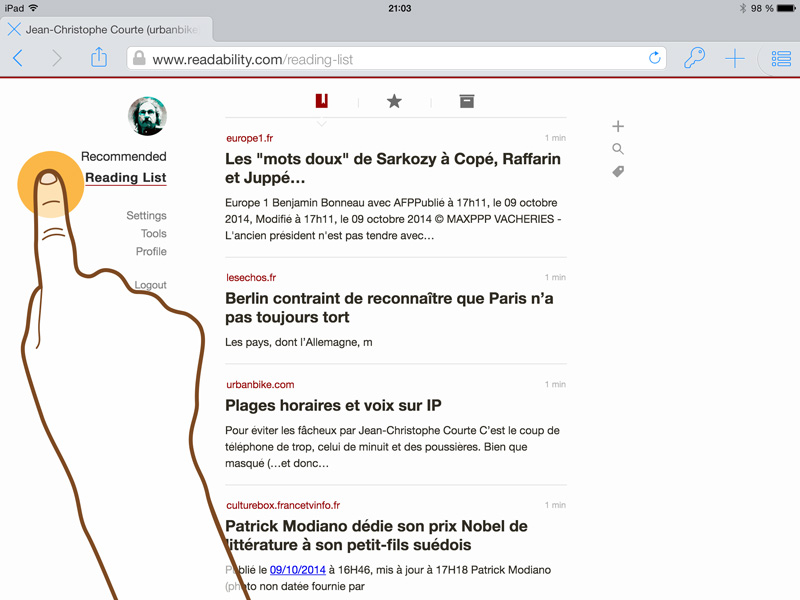Open the browser list menu icon
The width and height of the screenshot is (800, 600).
point(781,59)
